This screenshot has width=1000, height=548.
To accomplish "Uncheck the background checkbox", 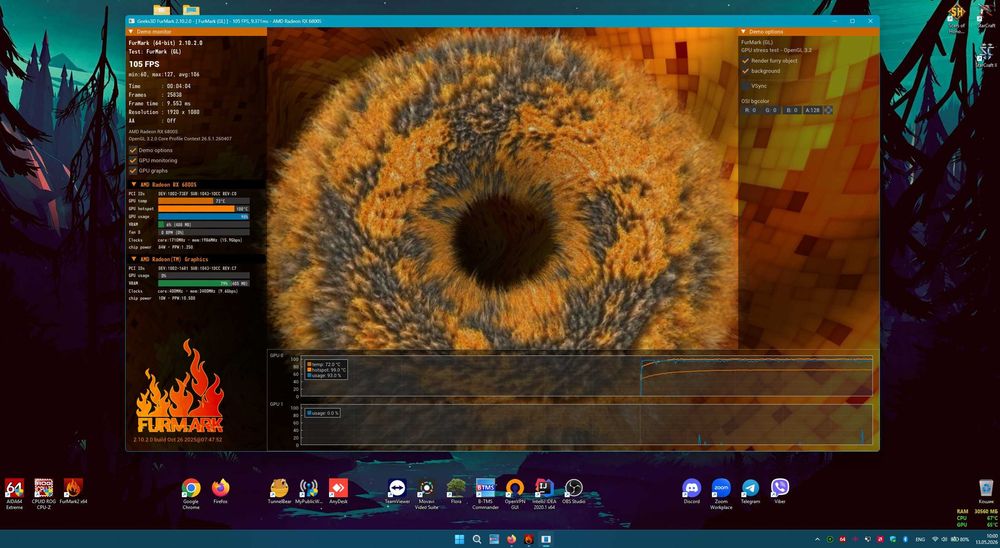I will click(x=746, y=71).
